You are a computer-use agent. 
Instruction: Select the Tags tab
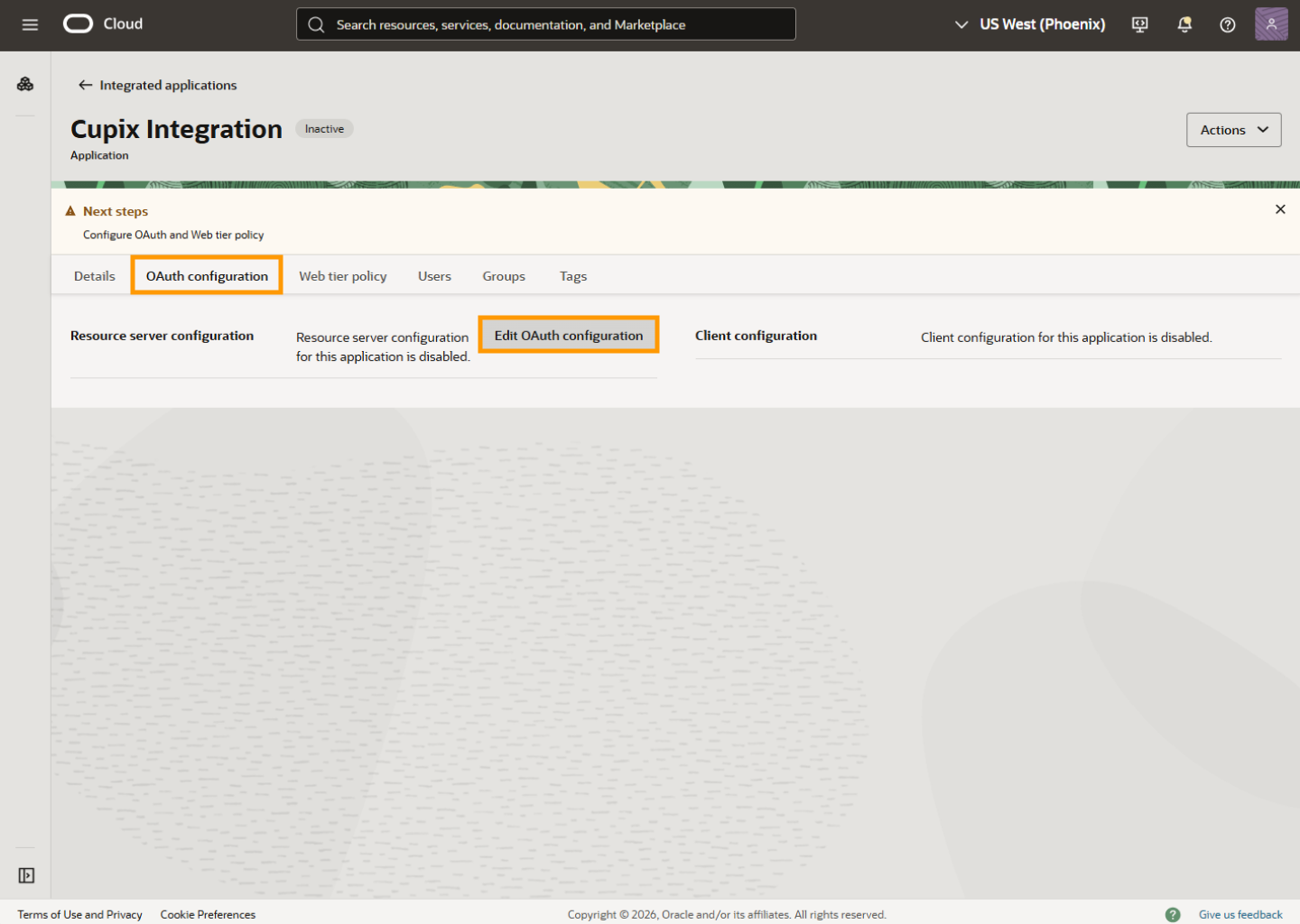click(x=573, y=276)
